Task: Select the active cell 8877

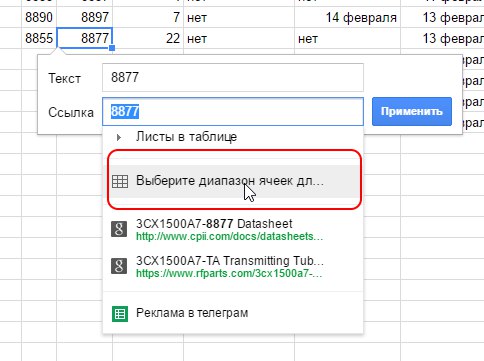Action: point(85,38)
